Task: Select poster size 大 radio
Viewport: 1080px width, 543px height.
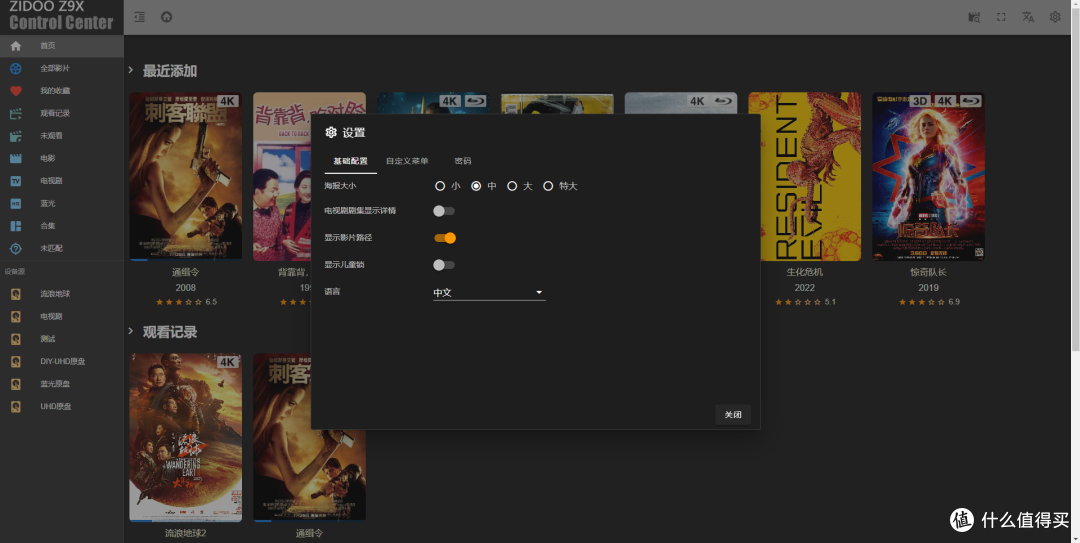Action: click(512, 186)
